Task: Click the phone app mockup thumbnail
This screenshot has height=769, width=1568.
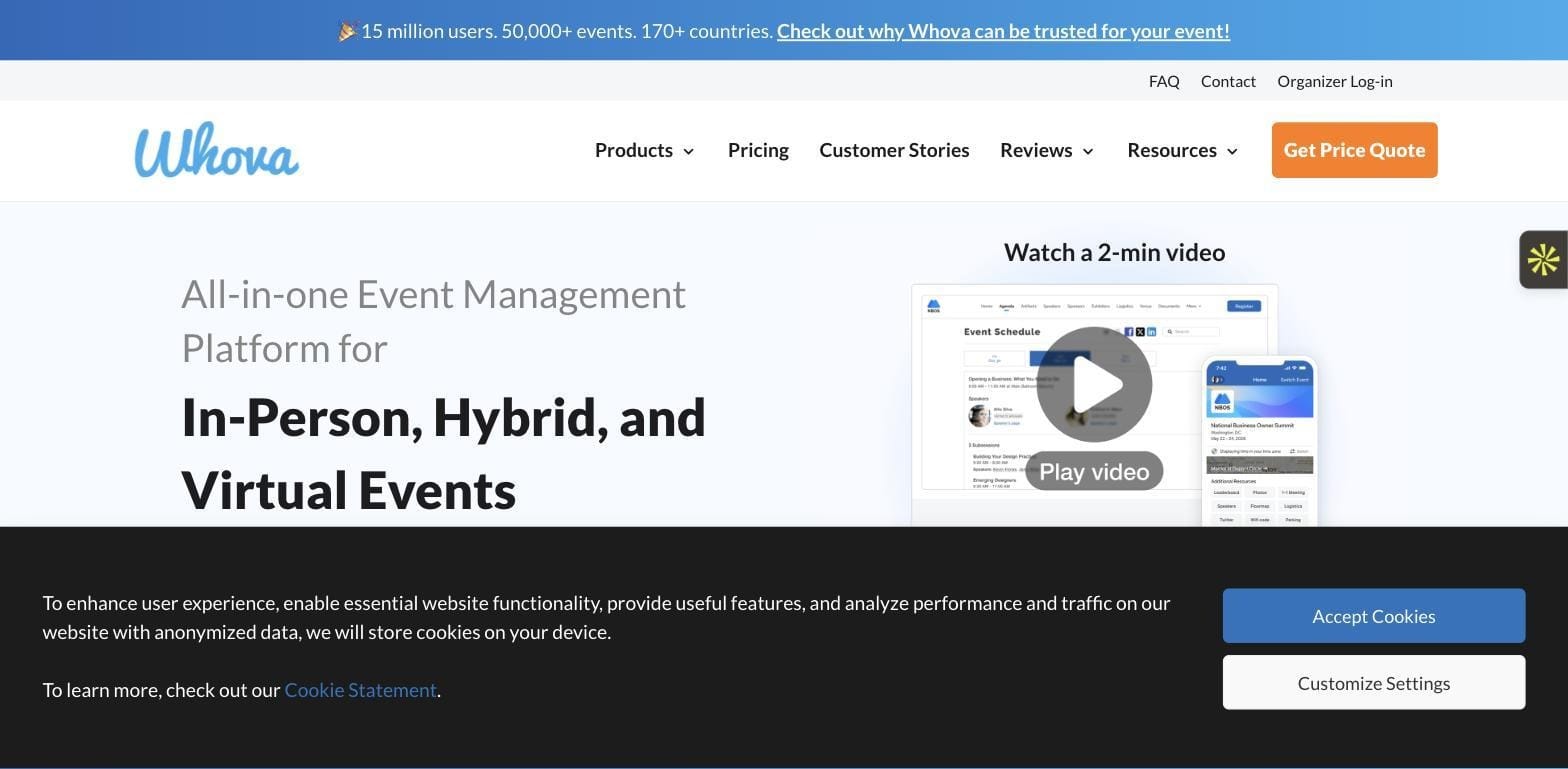Action: 1259,441
